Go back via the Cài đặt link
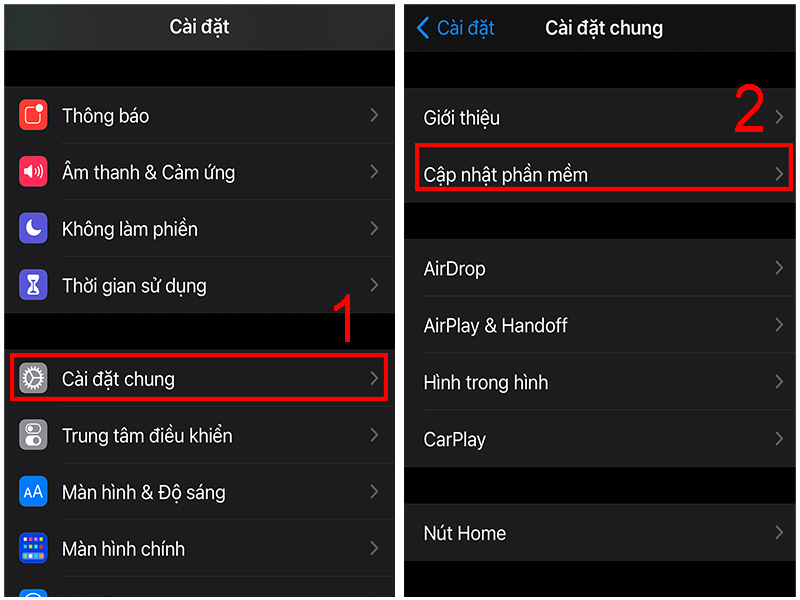Screen dimensions: 800x600 [x=465, y=28]
